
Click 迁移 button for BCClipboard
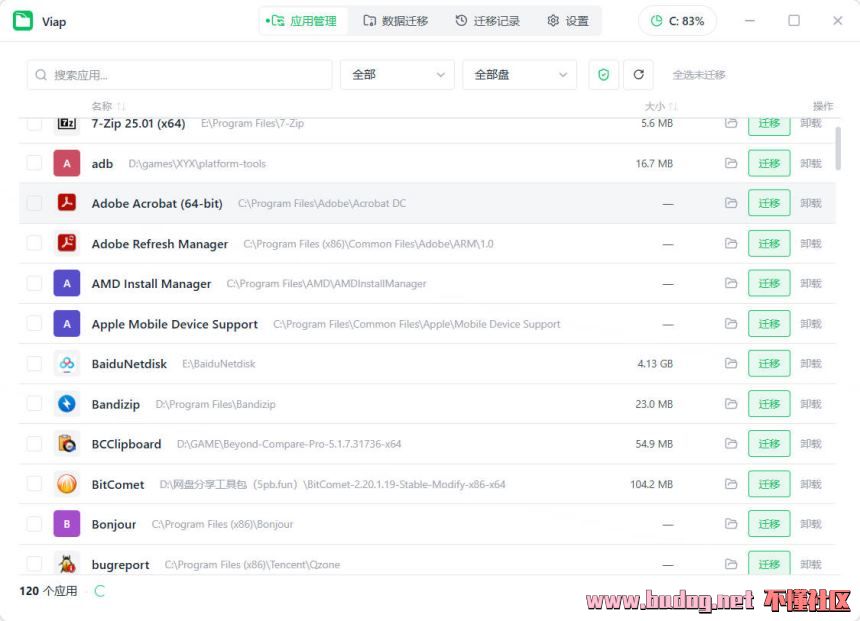coord(769,443)
